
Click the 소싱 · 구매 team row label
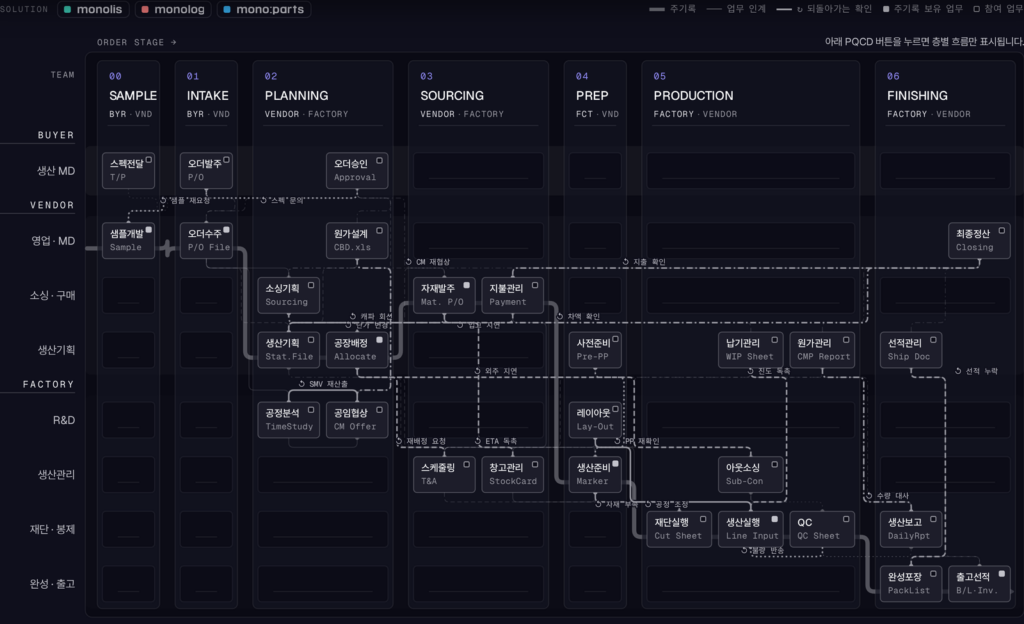[x=52, y=296]
